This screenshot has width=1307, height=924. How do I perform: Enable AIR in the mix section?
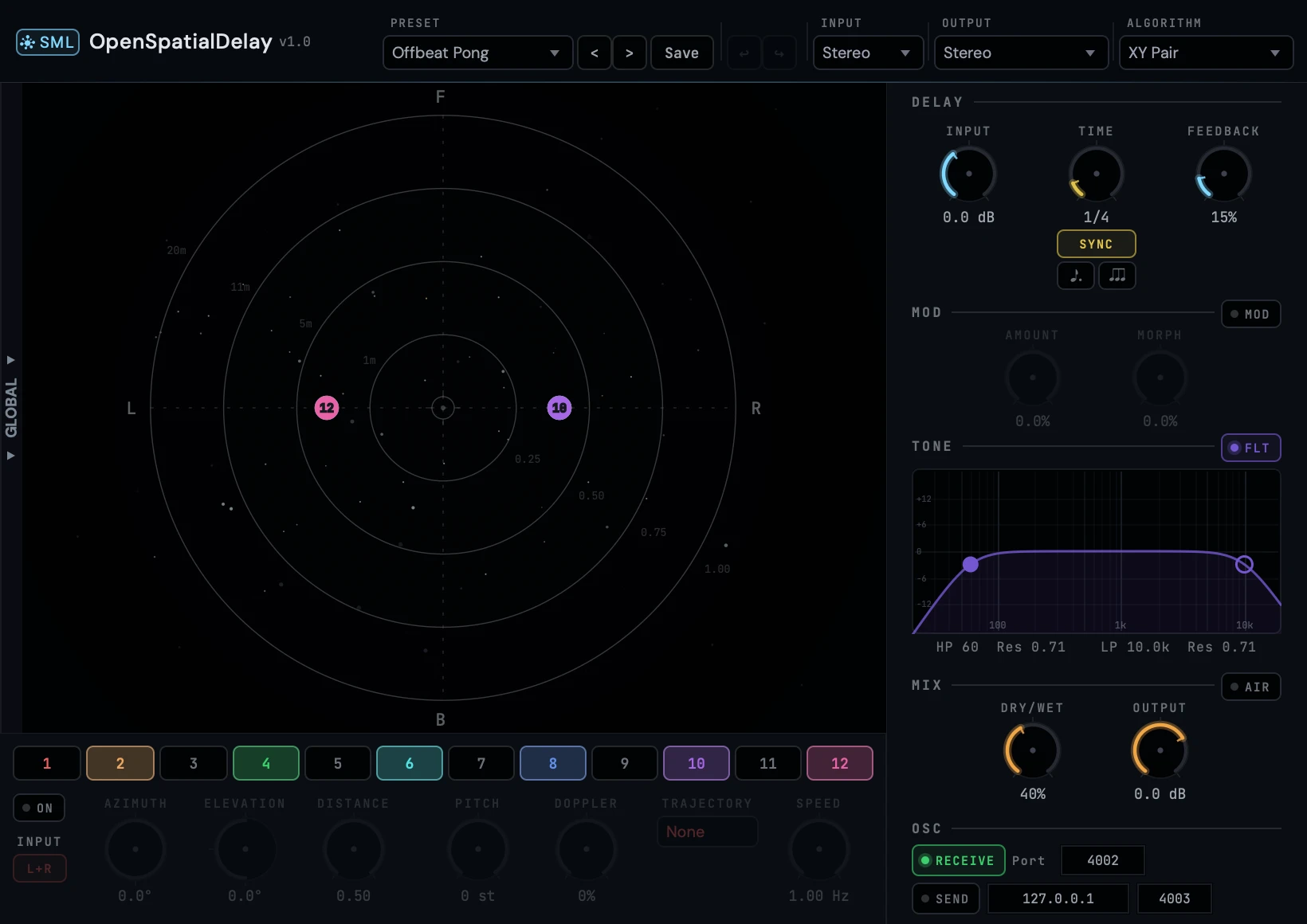point(1251,687)
